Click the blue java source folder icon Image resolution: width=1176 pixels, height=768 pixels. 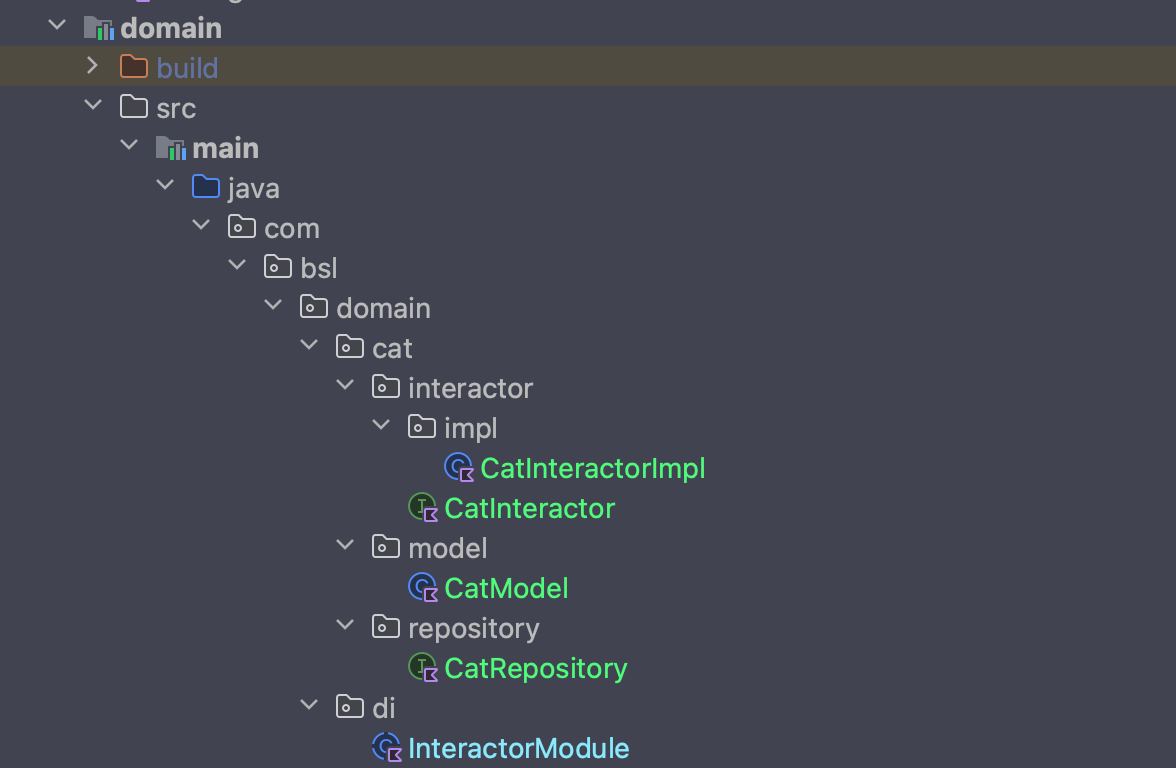coord(206,188)
